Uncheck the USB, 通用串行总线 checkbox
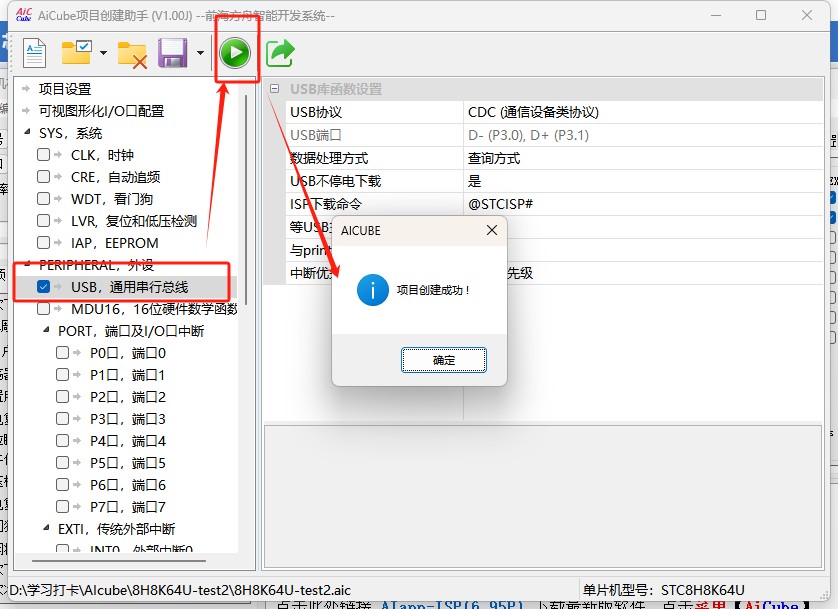Screen dimensions: 838x609 tap(43, 286)
